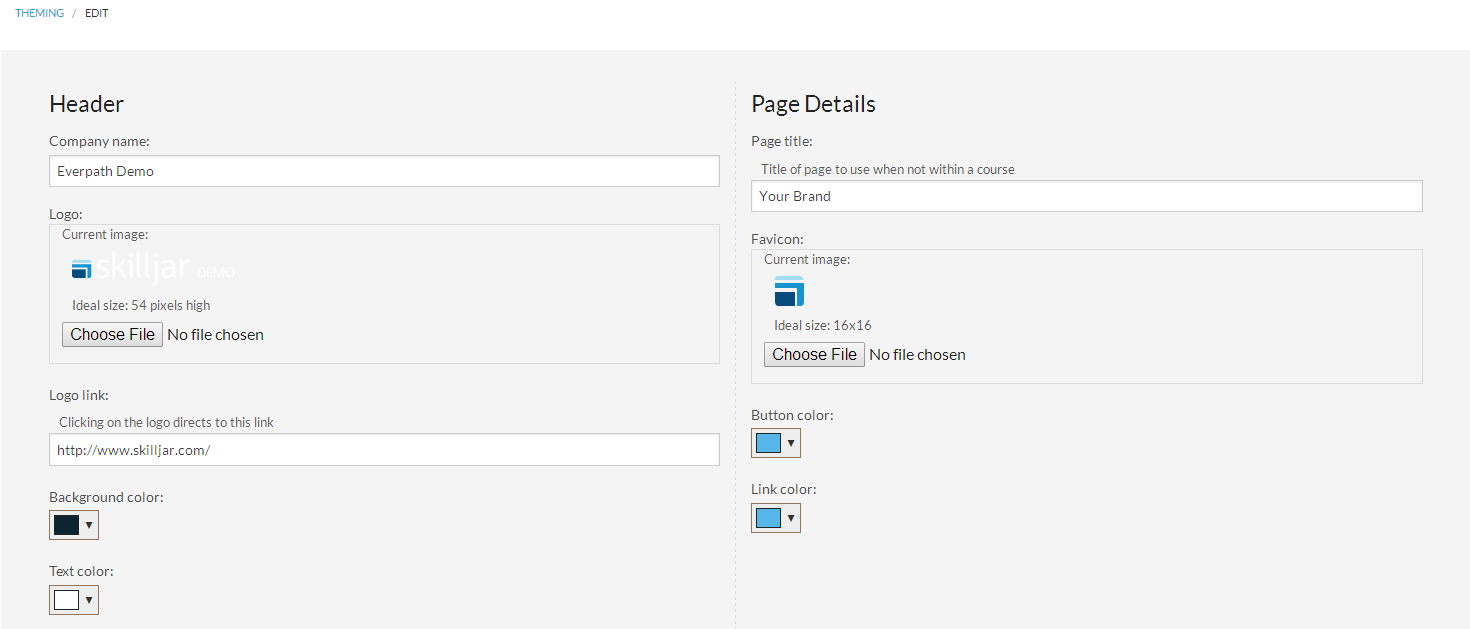Open the Text color dropdown arrow
The height and width of the screenshot is (629, 1470).
click(x=89, y=600)
